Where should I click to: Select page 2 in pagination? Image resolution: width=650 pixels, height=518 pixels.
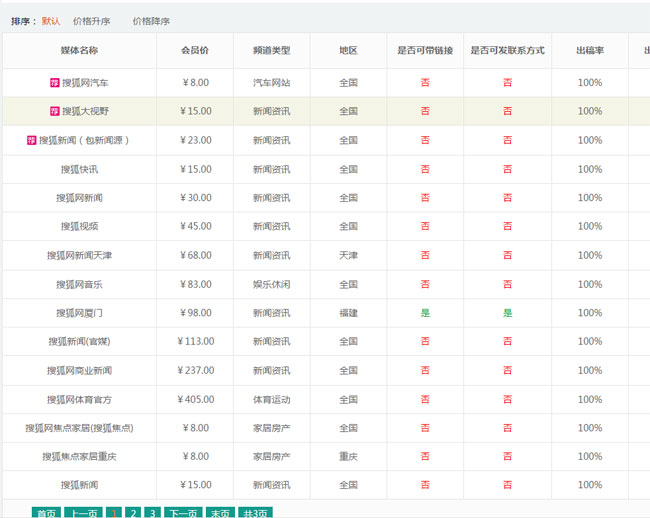pos(133,513)
